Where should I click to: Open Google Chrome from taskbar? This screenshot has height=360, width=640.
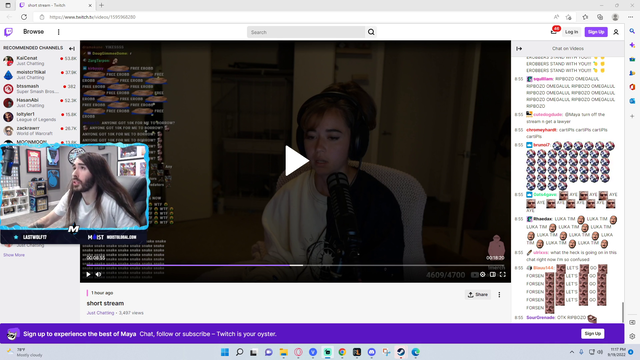342,352
